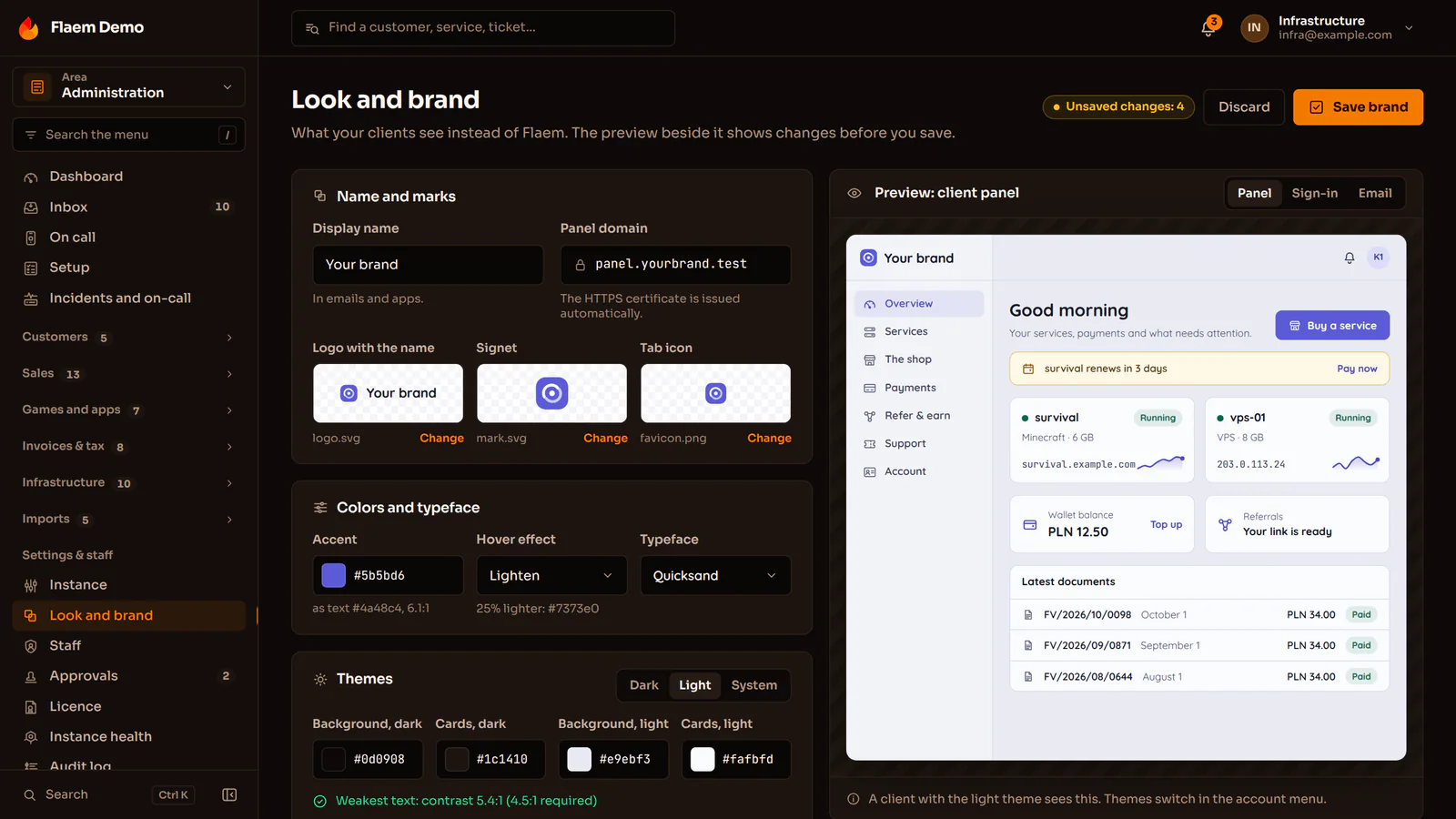Viewport: 1456px width, 819px height.
Task: Open the account menu chevron at top right
Action: pos(1409,28)
